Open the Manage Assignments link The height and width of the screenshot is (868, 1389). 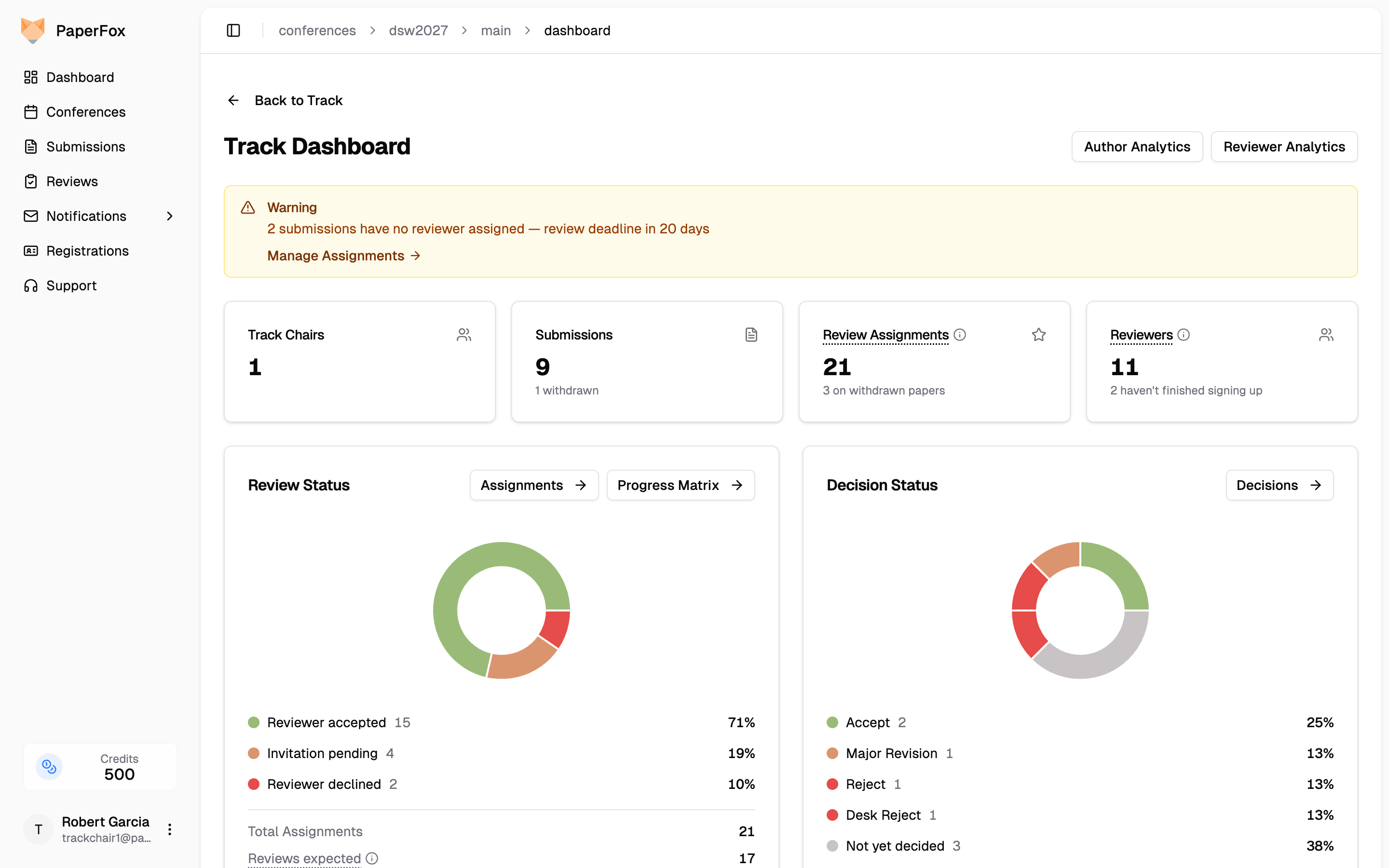344,256
